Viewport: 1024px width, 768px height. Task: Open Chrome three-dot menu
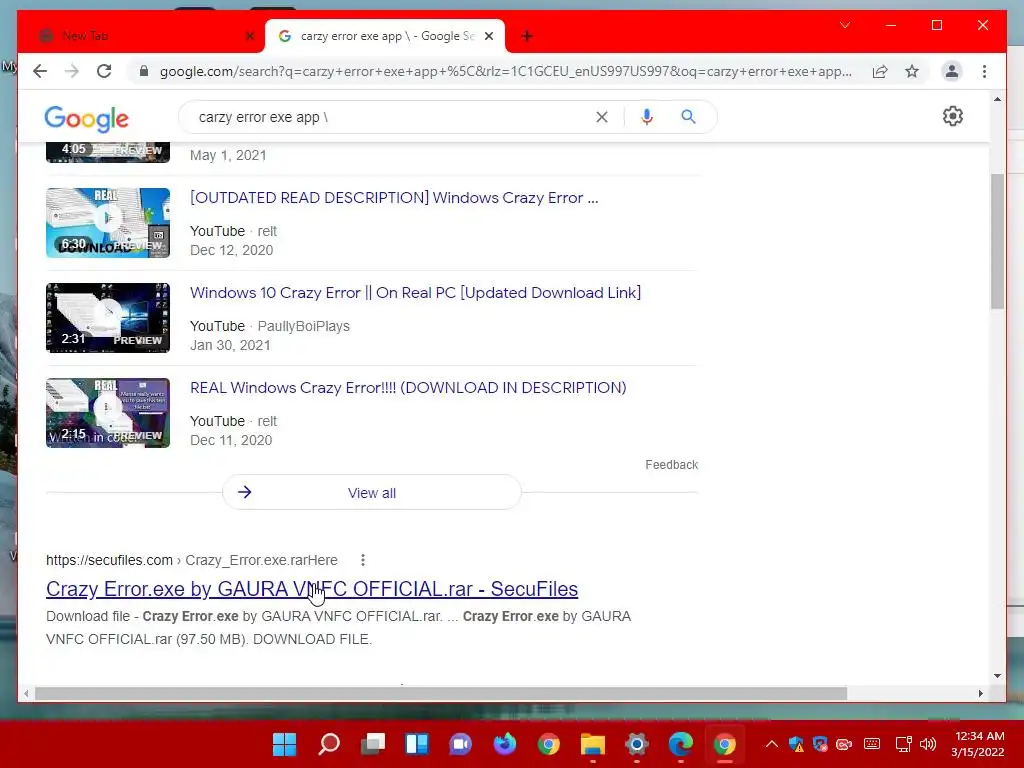[984, 71]
